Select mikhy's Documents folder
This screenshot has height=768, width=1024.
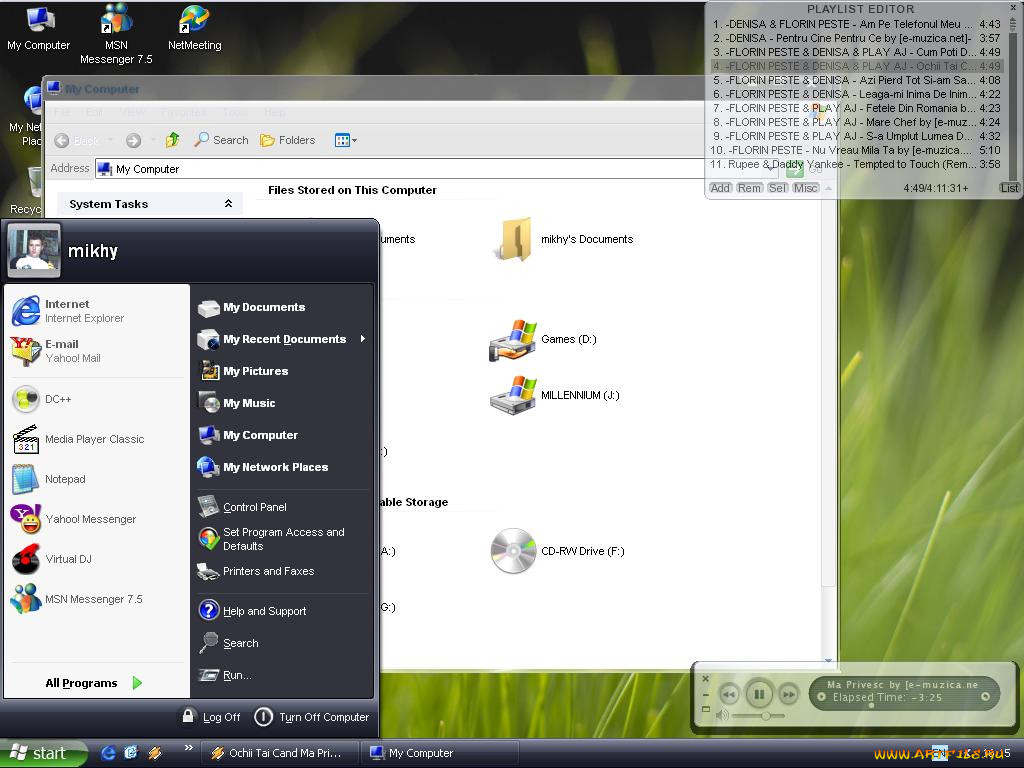pos(562,239)
